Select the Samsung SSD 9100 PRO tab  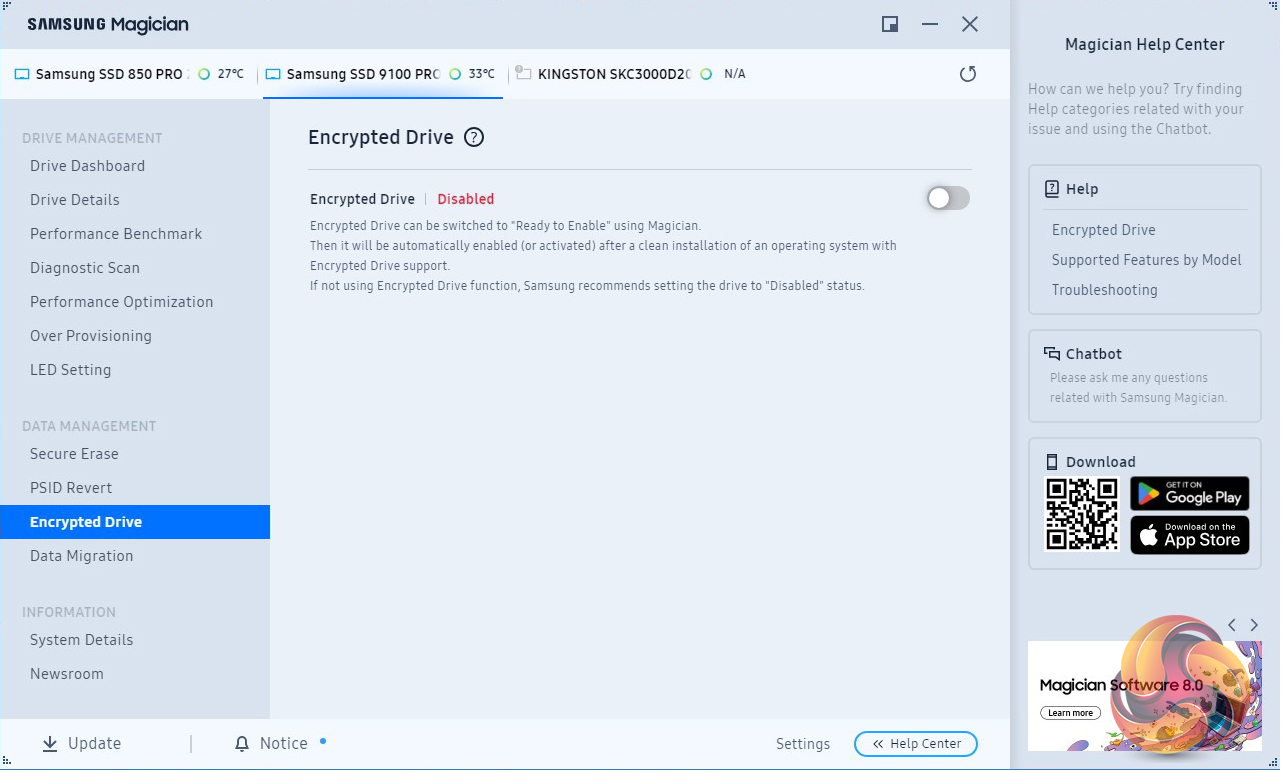click(x=383, y=74)
